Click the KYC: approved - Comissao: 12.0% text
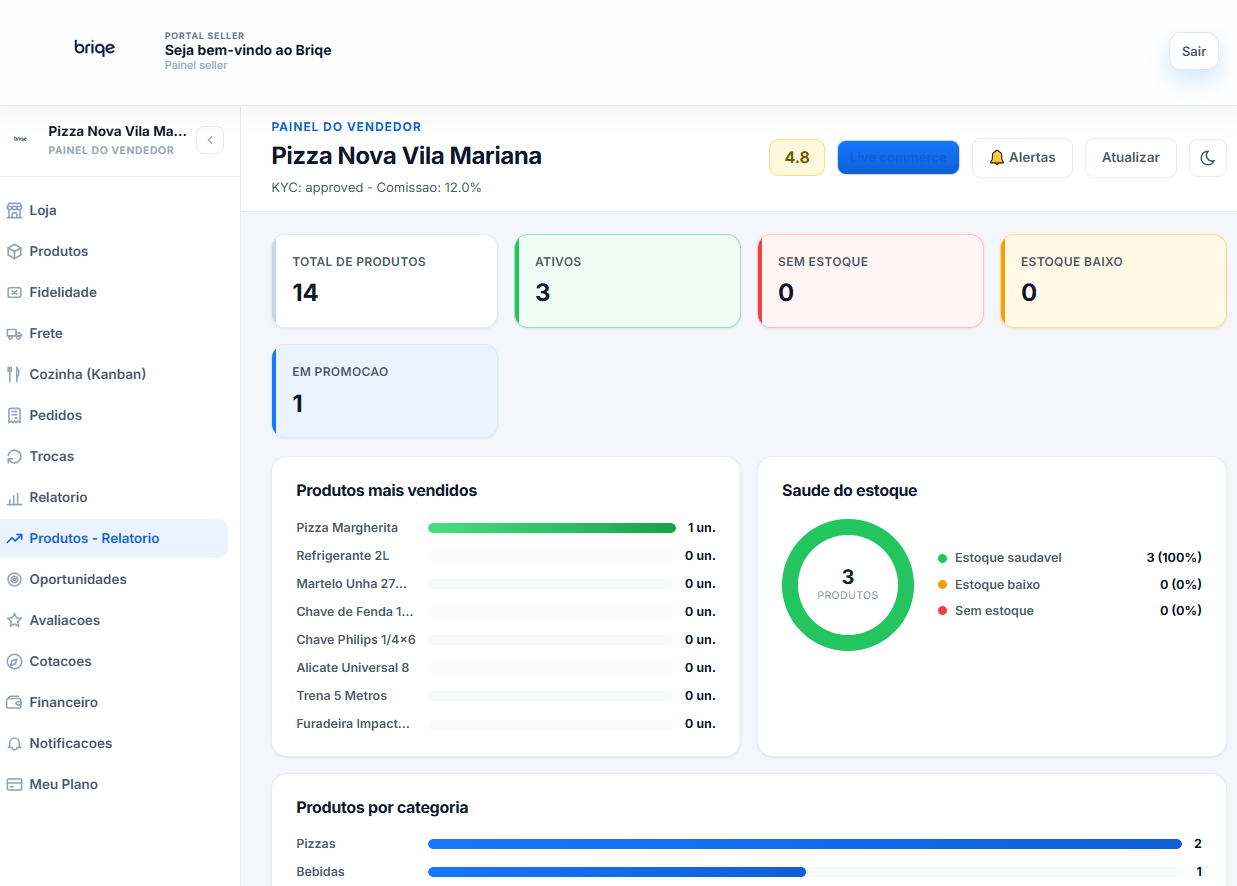1237x886 pixels. point(377,187)
